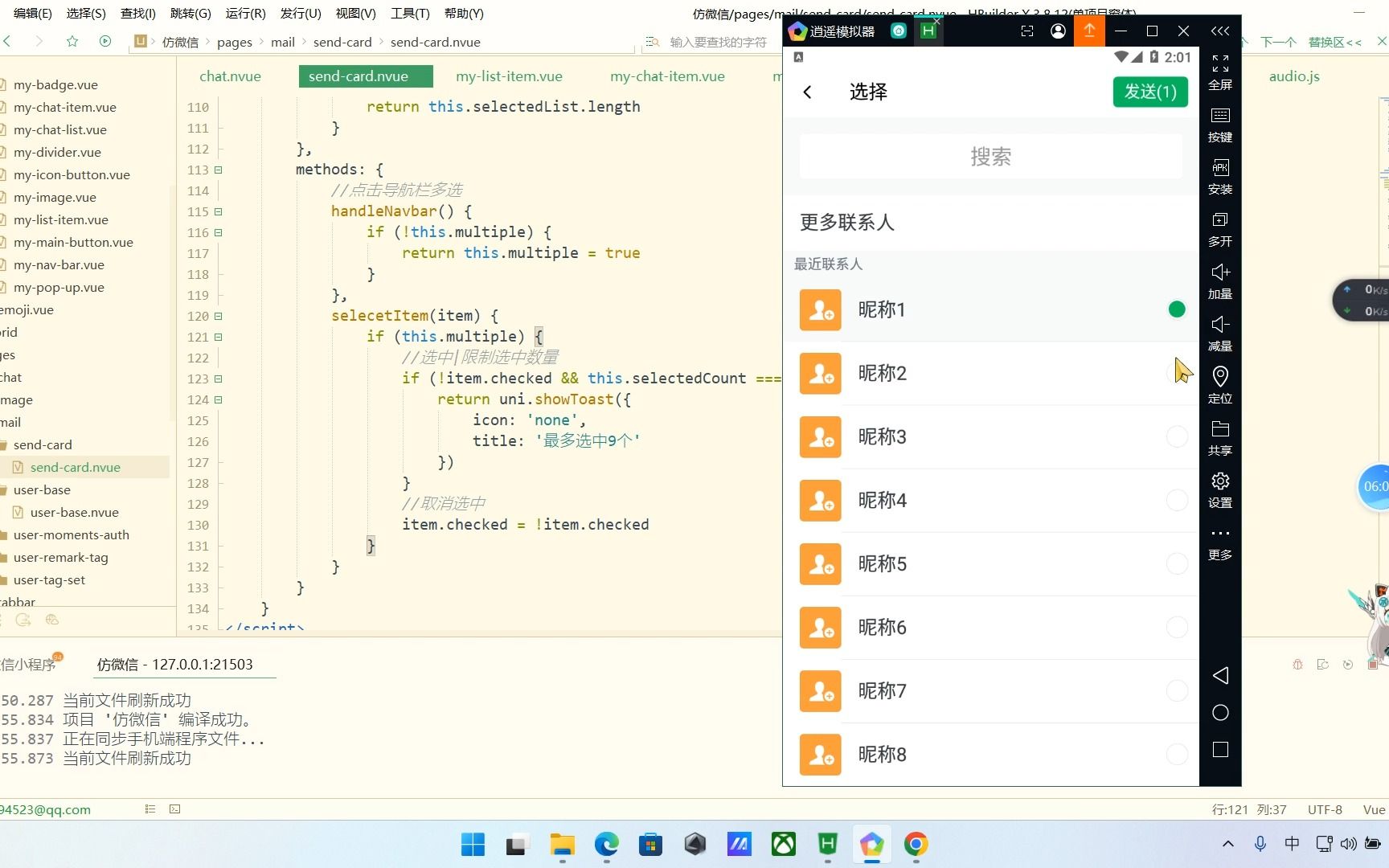Open emulator settings (设置)

[x=1220, y=481]
